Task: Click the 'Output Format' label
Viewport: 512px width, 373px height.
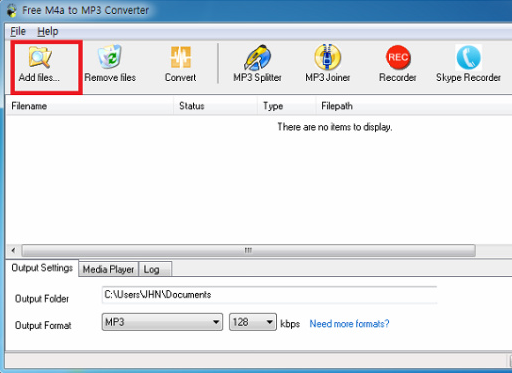Action: (43, 325)
